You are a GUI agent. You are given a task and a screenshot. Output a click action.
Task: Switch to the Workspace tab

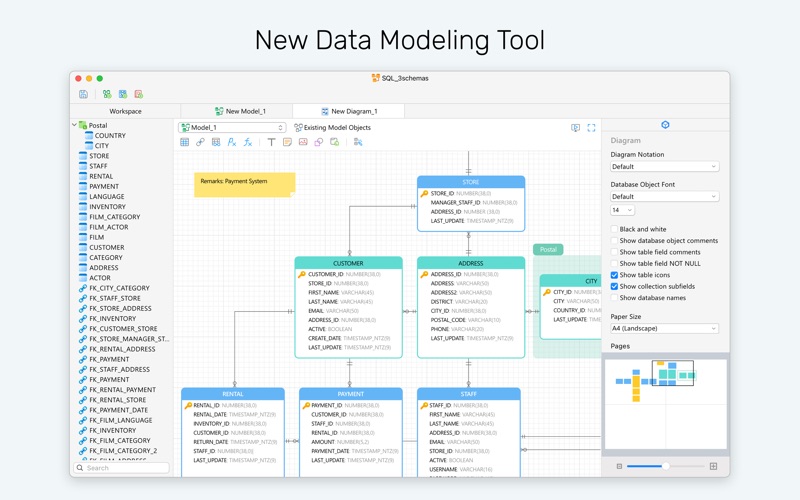(x=126, y=111)
